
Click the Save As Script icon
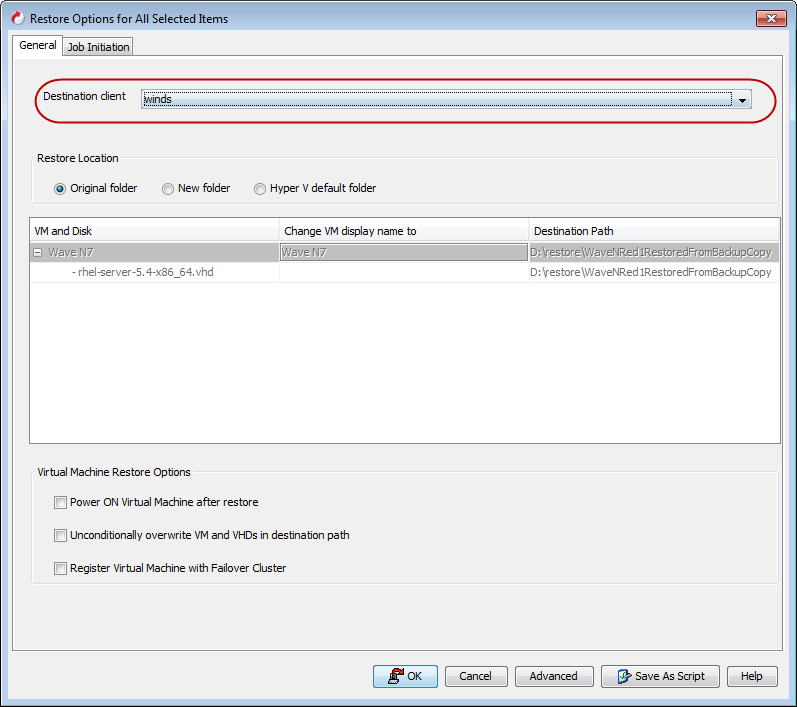pos(622,677)
